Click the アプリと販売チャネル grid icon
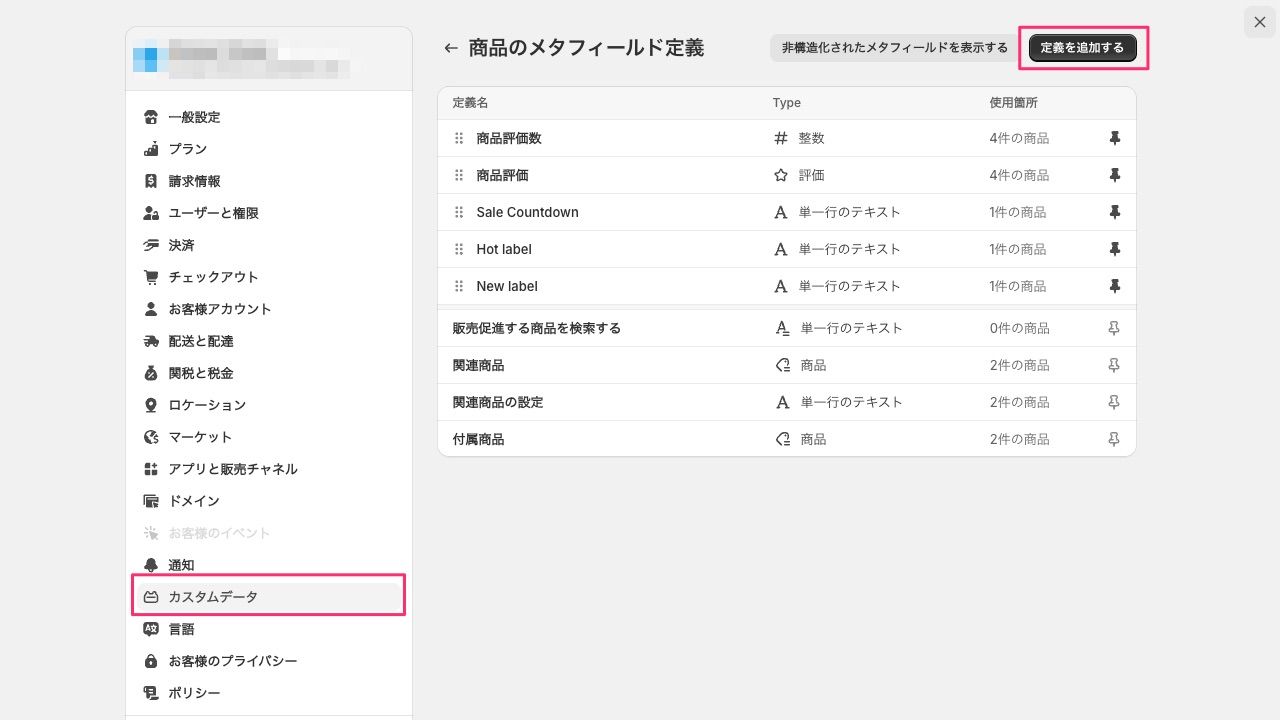The image size is (1280, 720). 151,469
